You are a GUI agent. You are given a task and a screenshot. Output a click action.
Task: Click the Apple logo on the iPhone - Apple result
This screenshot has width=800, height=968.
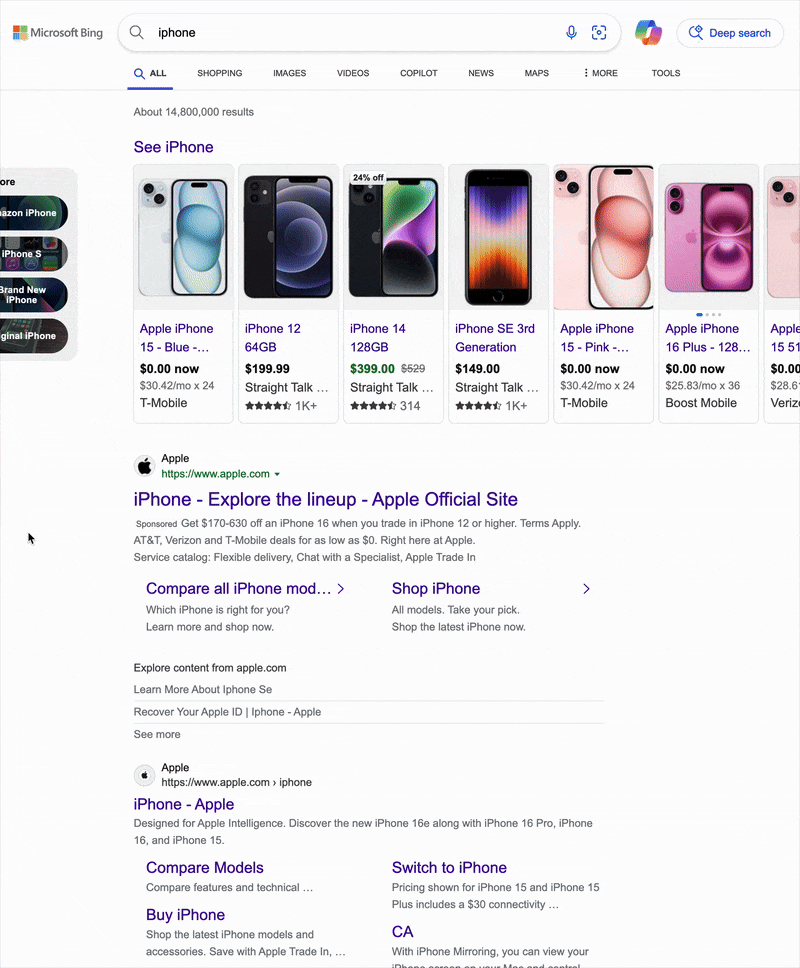pos(144,775)
